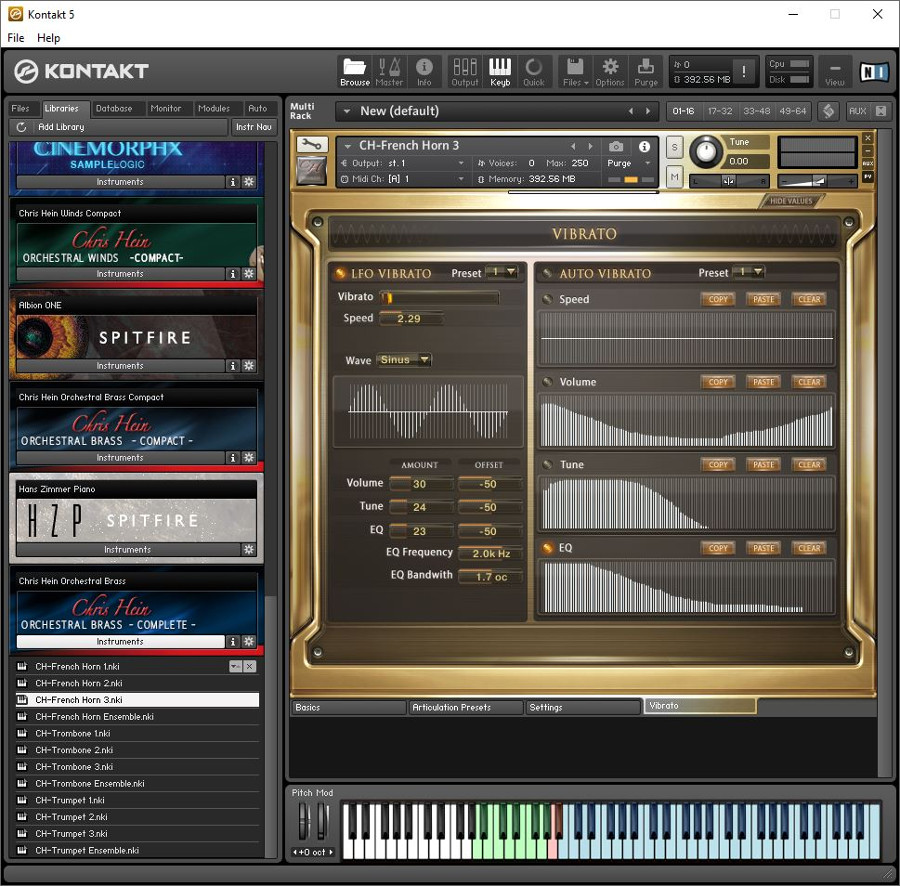The image size is (900, 886).
Task: Open LFO Vibrato Preset dropdown
Action: point(502,272)
